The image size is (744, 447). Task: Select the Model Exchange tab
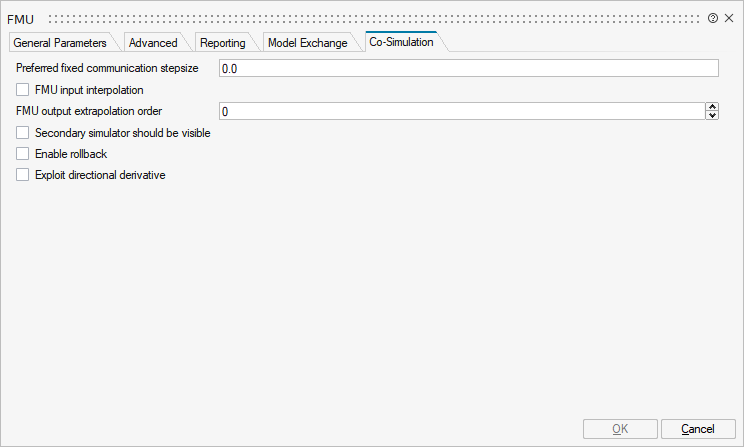(x=307, y=43)
